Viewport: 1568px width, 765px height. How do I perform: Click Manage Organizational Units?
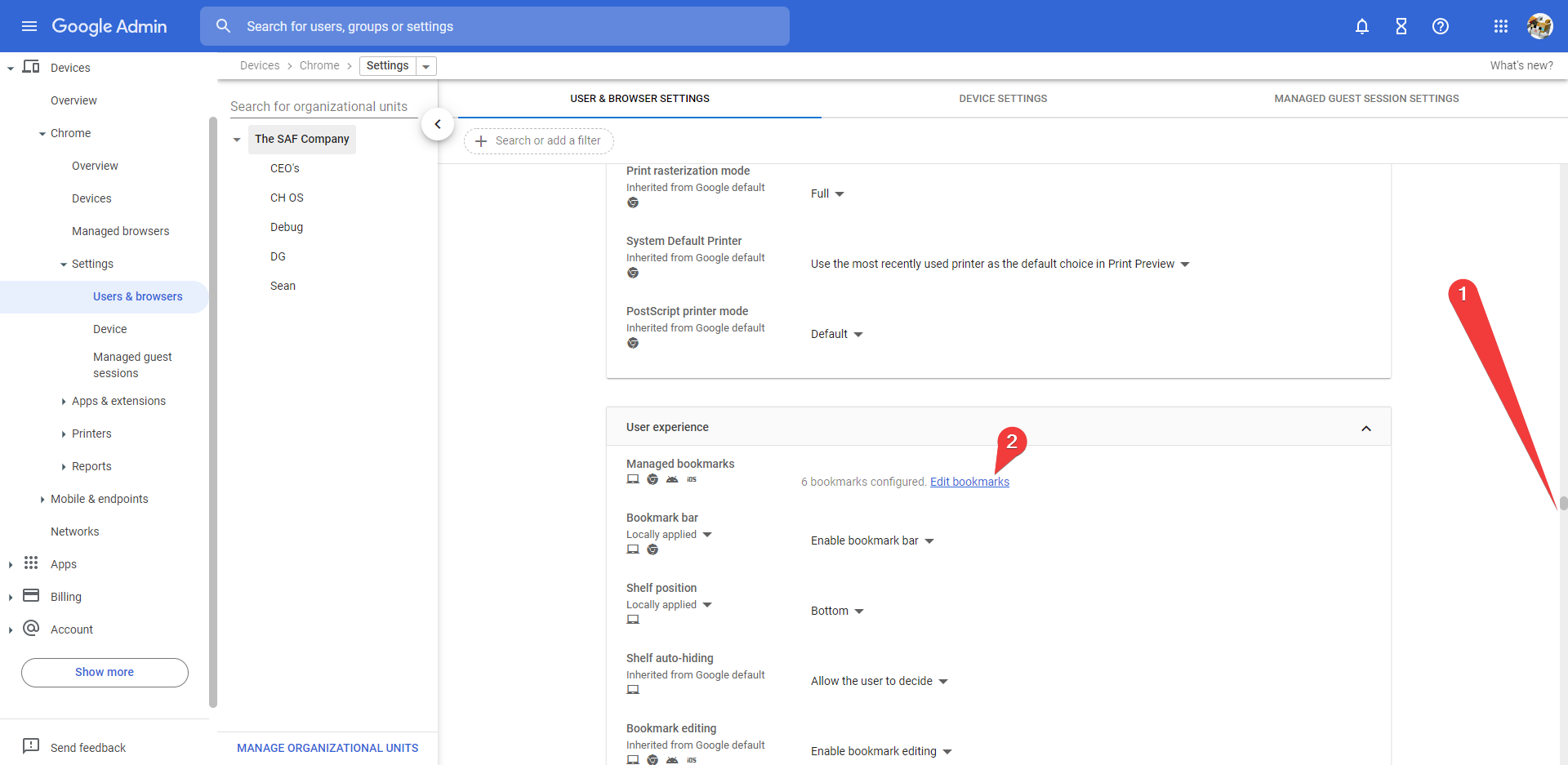(x=327, y=748)
